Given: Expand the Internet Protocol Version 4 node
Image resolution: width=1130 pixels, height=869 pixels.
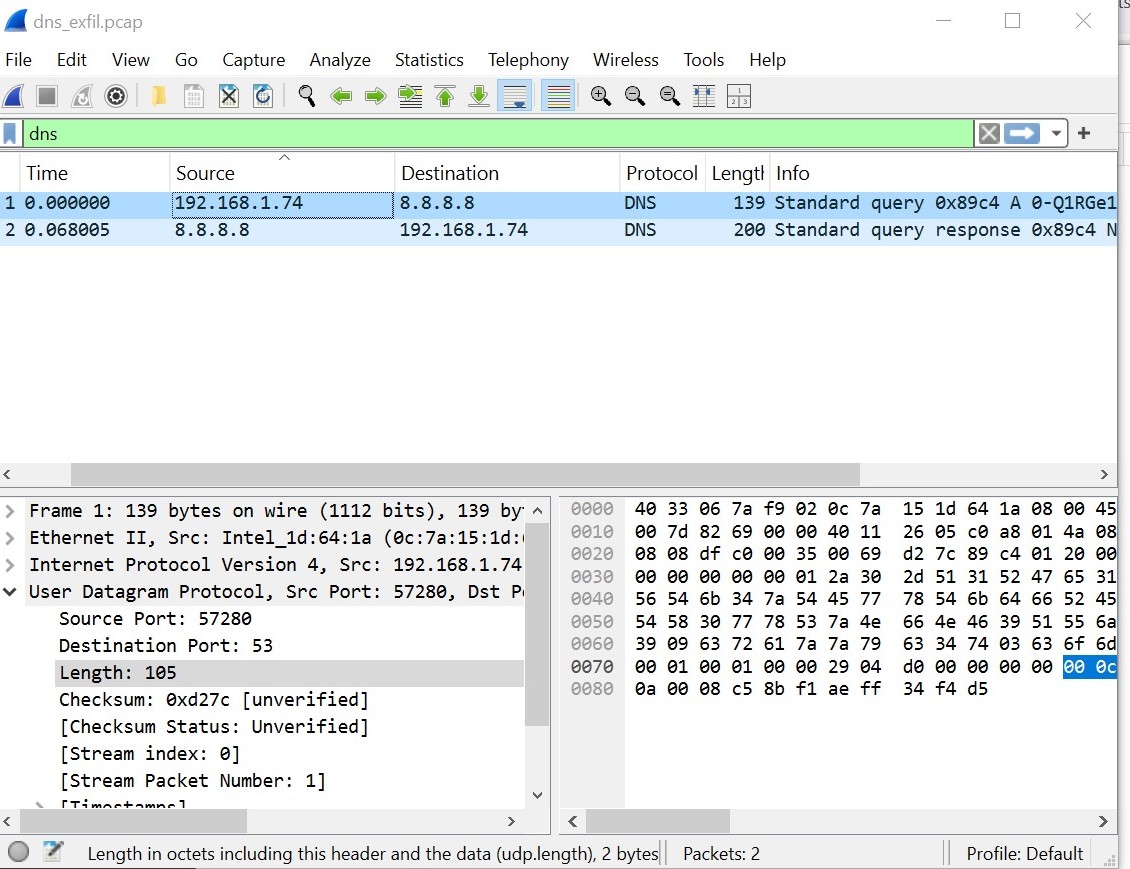Looking at the screenshot, I should tap(10, 565).
